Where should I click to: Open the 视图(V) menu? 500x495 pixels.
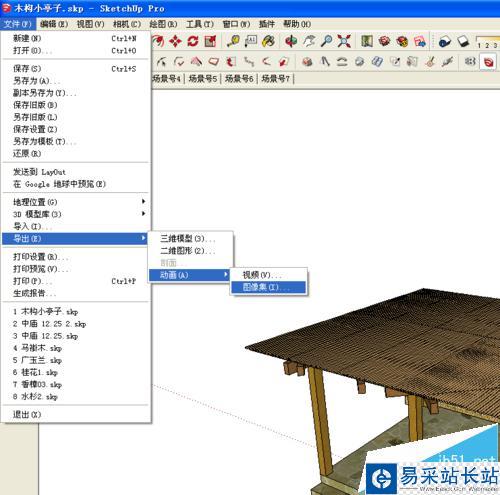pos(90,24)
